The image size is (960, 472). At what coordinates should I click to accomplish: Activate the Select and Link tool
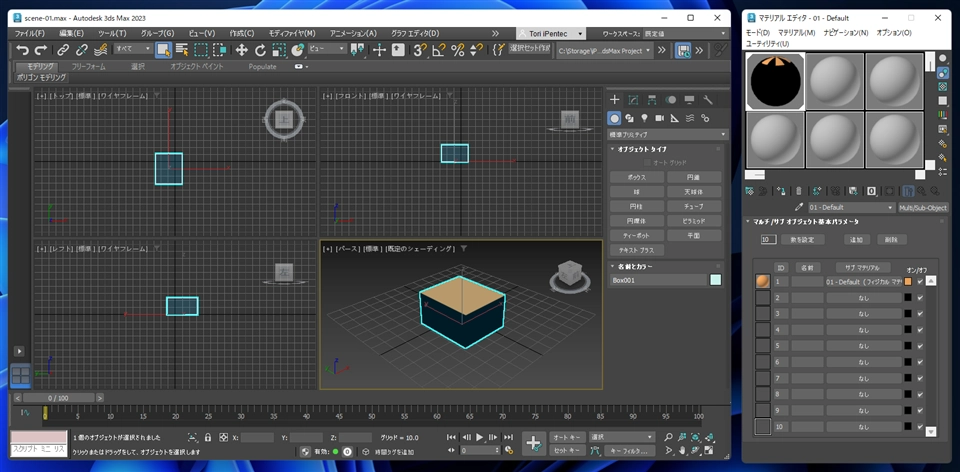pyautogui.click(x=63, y=50)
